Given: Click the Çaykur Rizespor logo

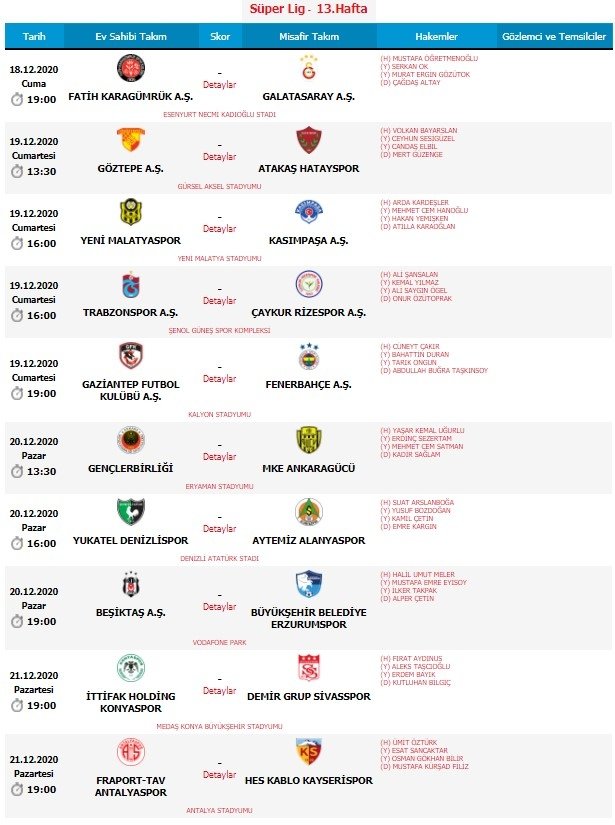Looking at the screenshot, I should [x=309, y=284].
